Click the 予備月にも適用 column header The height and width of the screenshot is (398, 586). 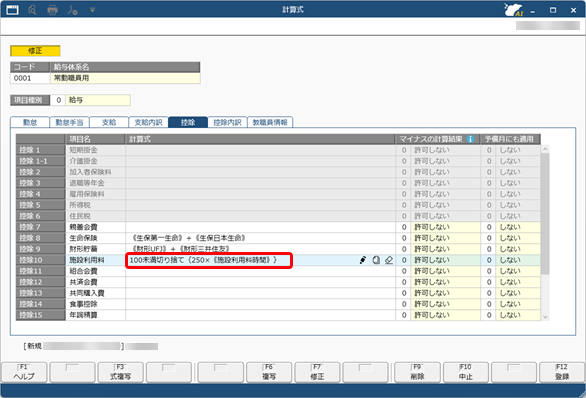(511, 139)
